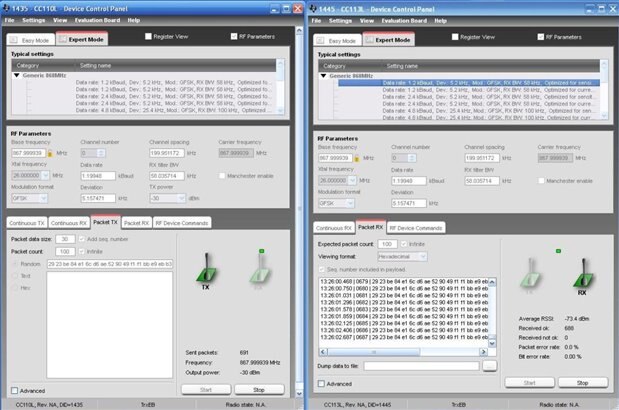Check Advanced option in CC110L window
The image size is (619, 410).
coord(15,391)
